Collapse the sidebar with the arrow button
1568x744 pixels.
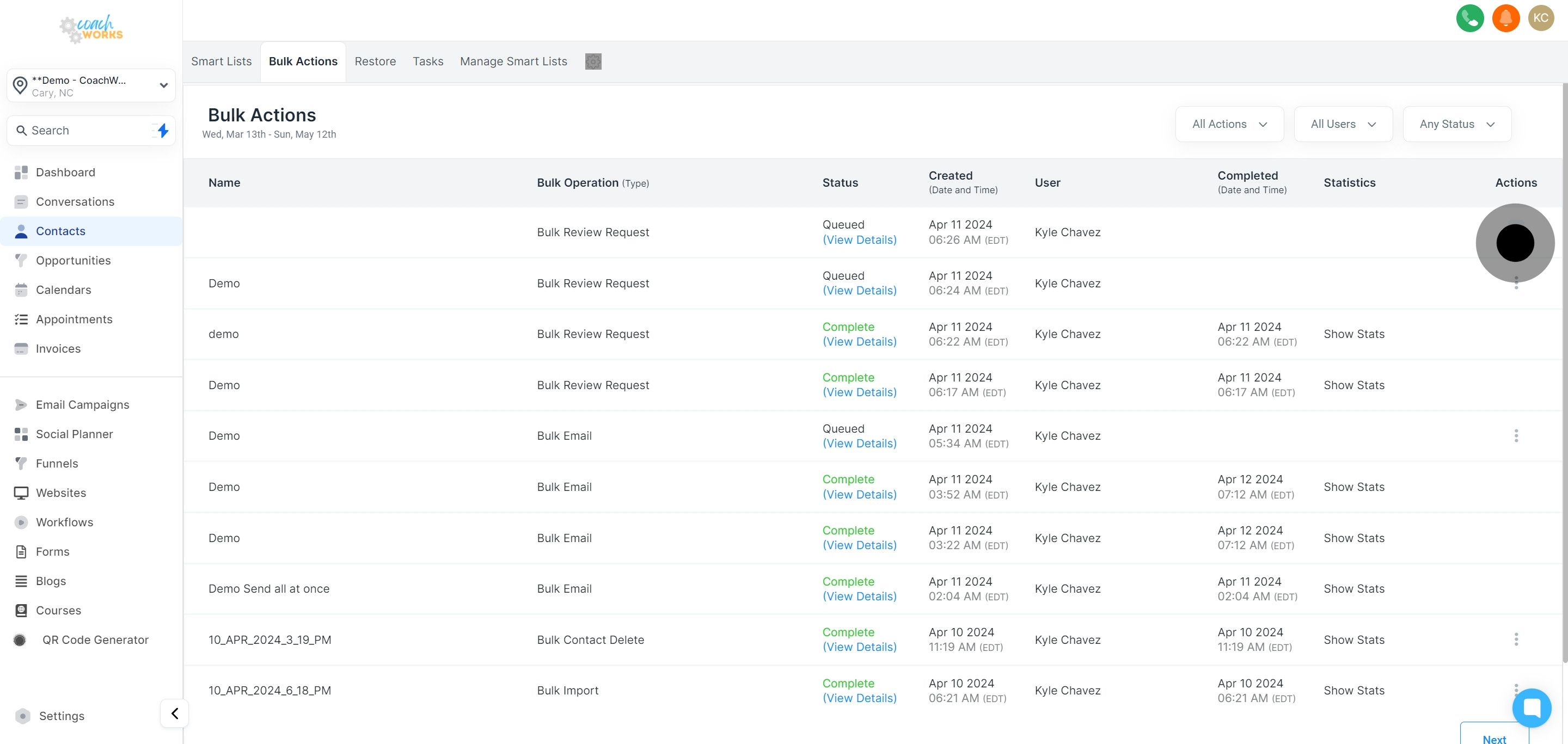tap(175, 713)
